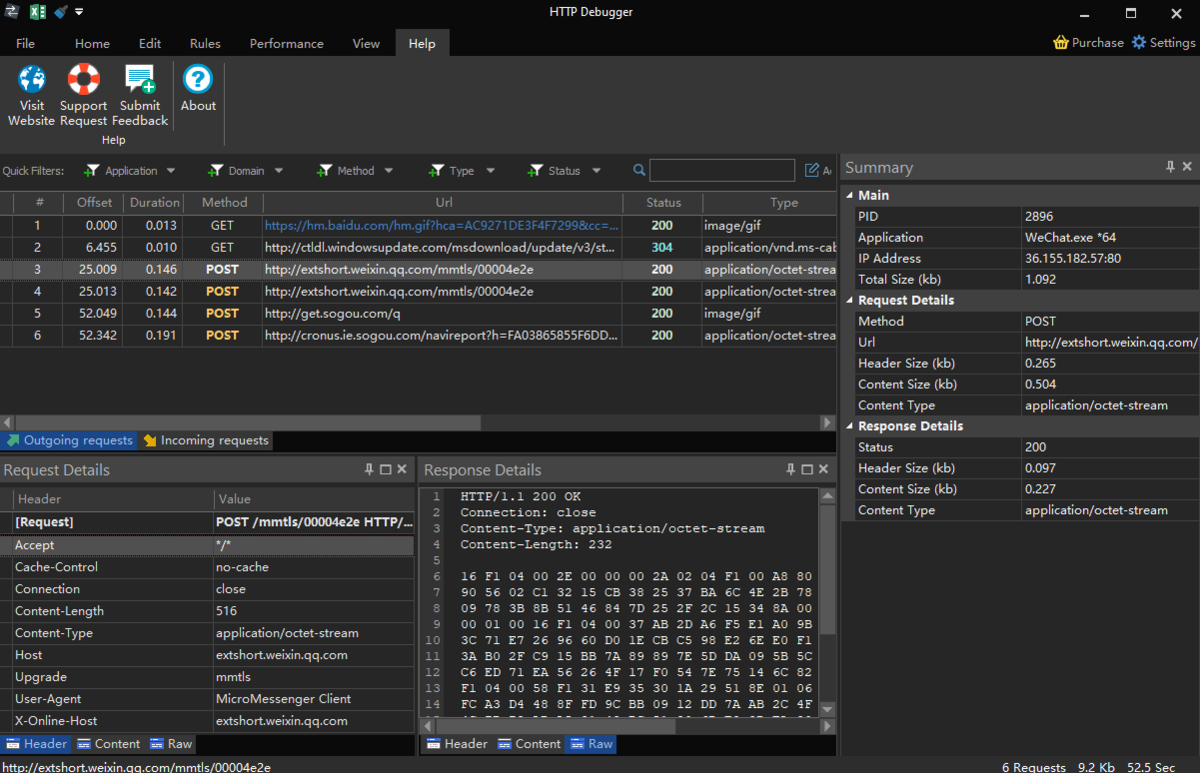Open the About question-mark icon

tap(198, 79)
